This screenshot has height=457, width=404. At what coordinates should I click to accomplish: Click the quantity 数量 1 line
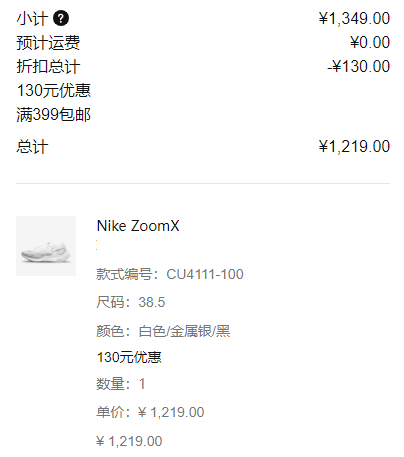121,384
